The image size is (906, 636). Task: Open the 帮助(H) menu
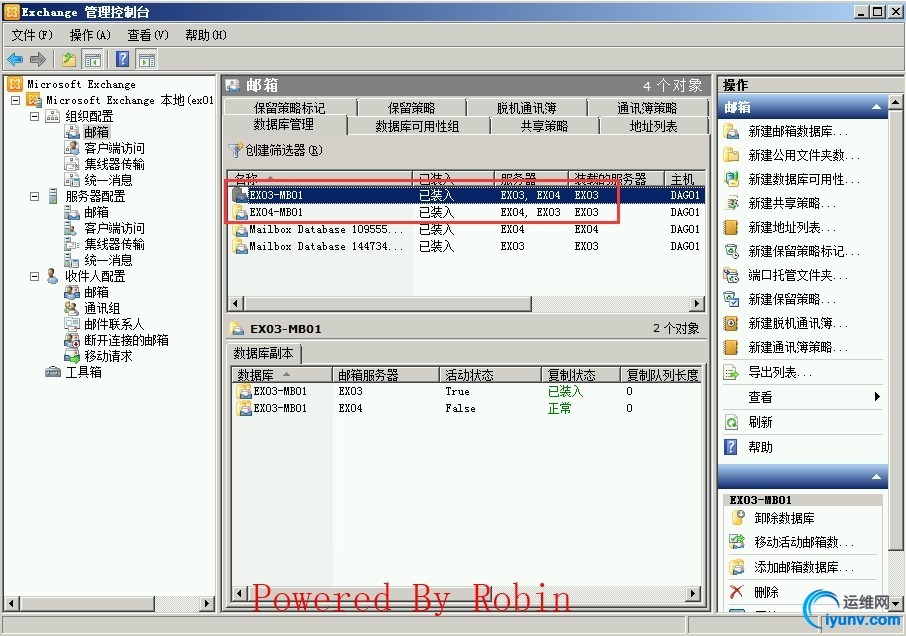coord(206,35)
